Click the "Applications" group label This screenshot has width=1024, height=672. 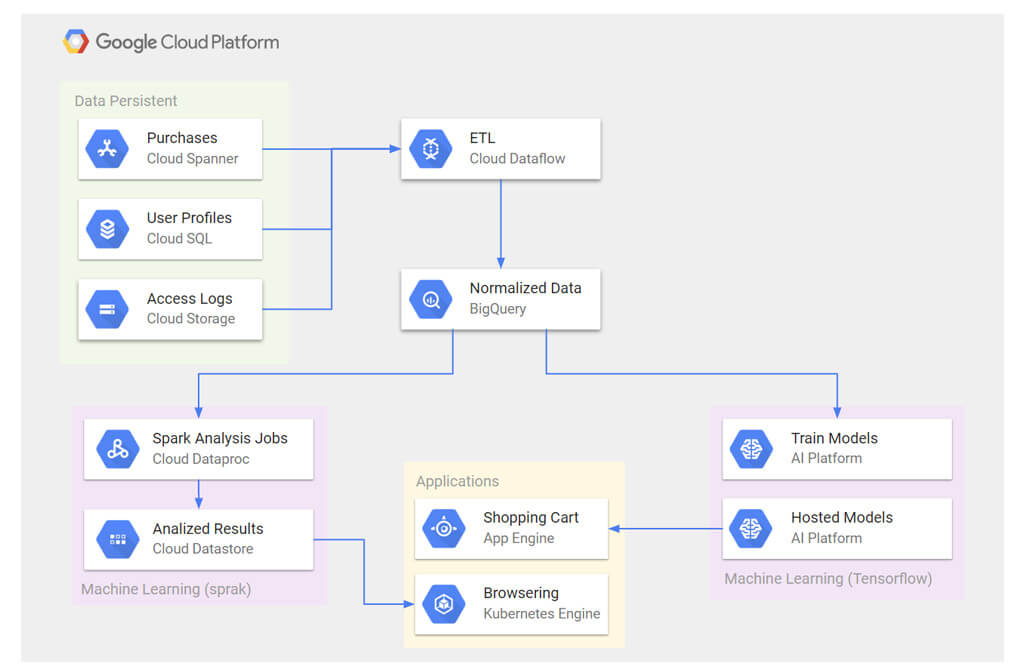coord(457,481)
